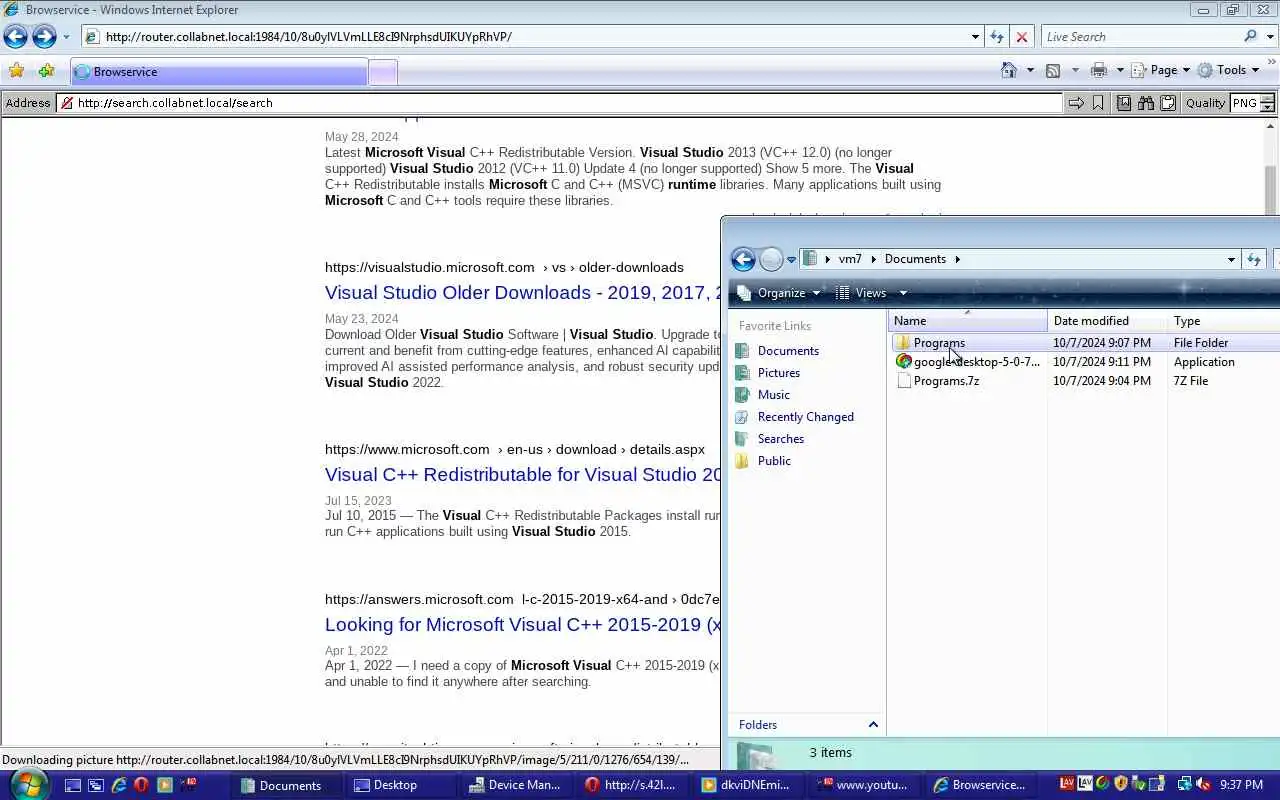The width and height of the screenshot is (1280, 800).
Task: Click the security shield tray icon
Action: click(1120, 784)
